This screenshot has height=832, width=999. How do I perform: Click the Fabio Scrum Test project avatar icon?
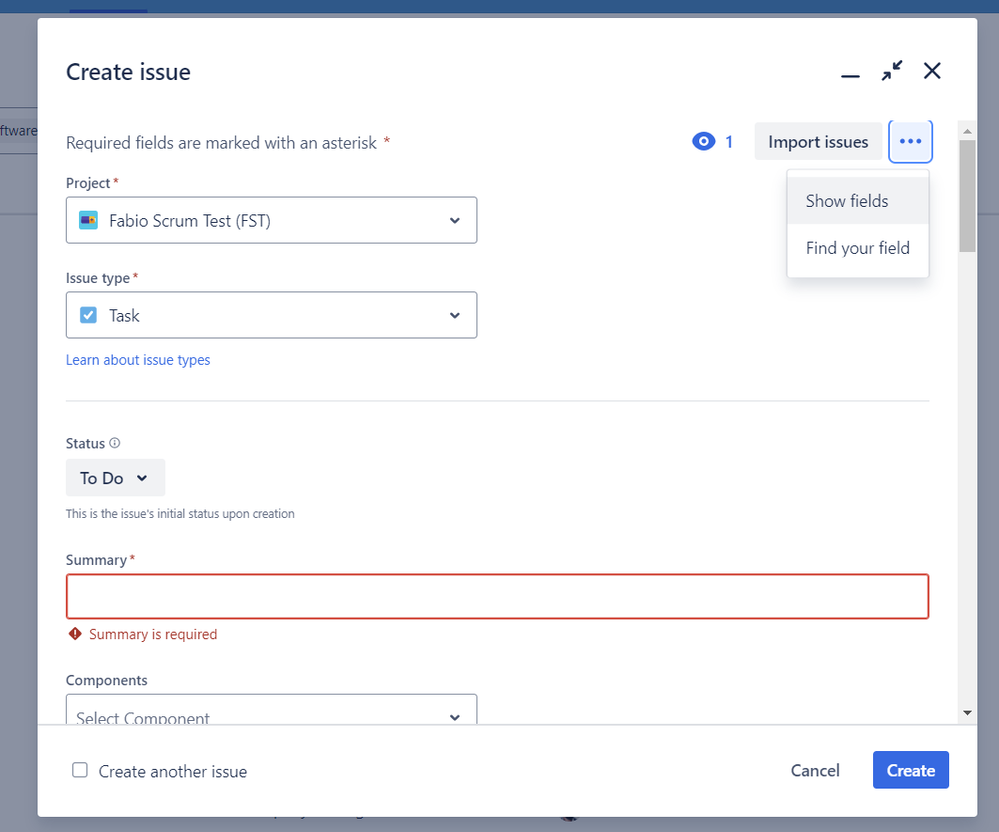coord(88,220)
